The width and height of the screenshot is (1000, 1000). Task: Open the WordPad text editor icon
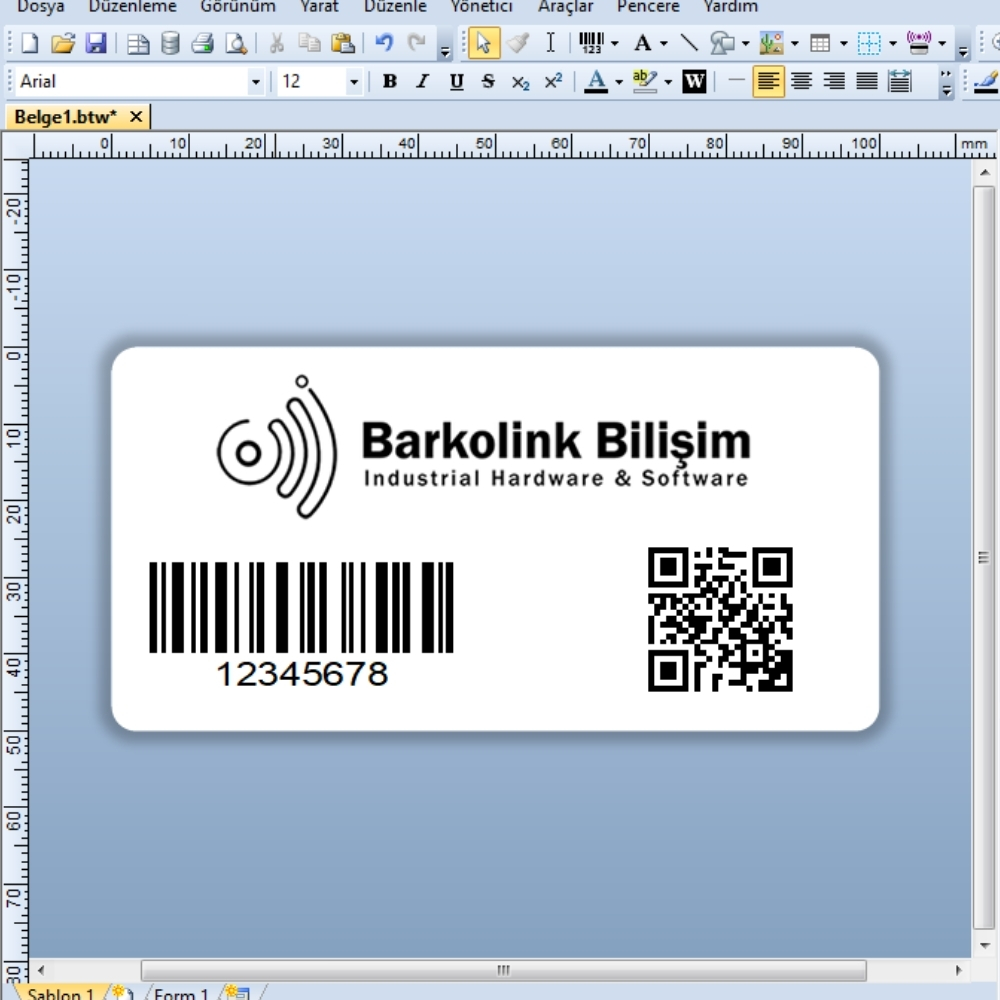[694, 81]
